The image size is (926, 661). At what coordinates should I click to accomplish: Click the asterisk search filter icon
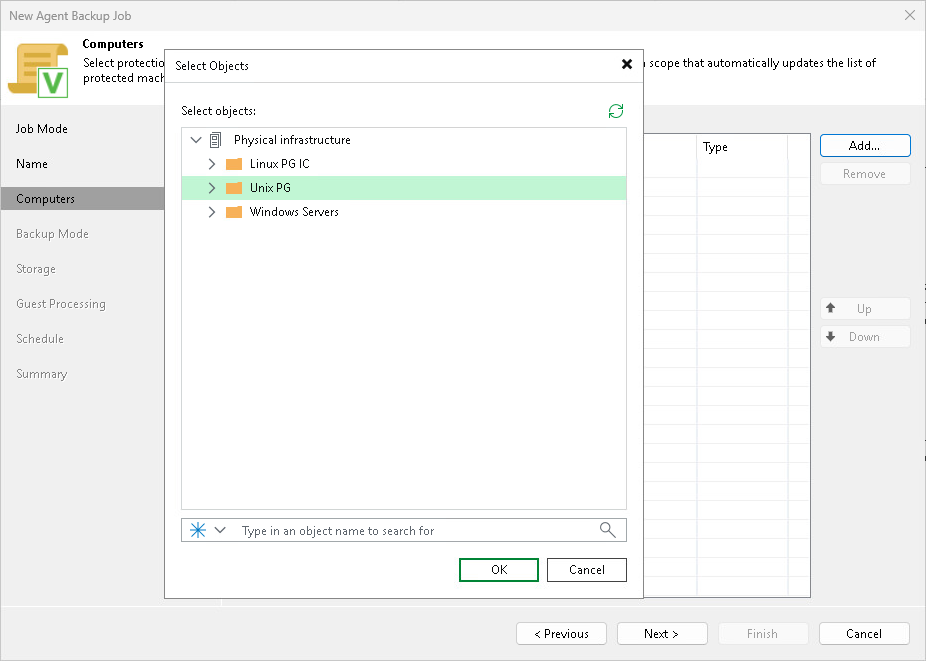198,530
